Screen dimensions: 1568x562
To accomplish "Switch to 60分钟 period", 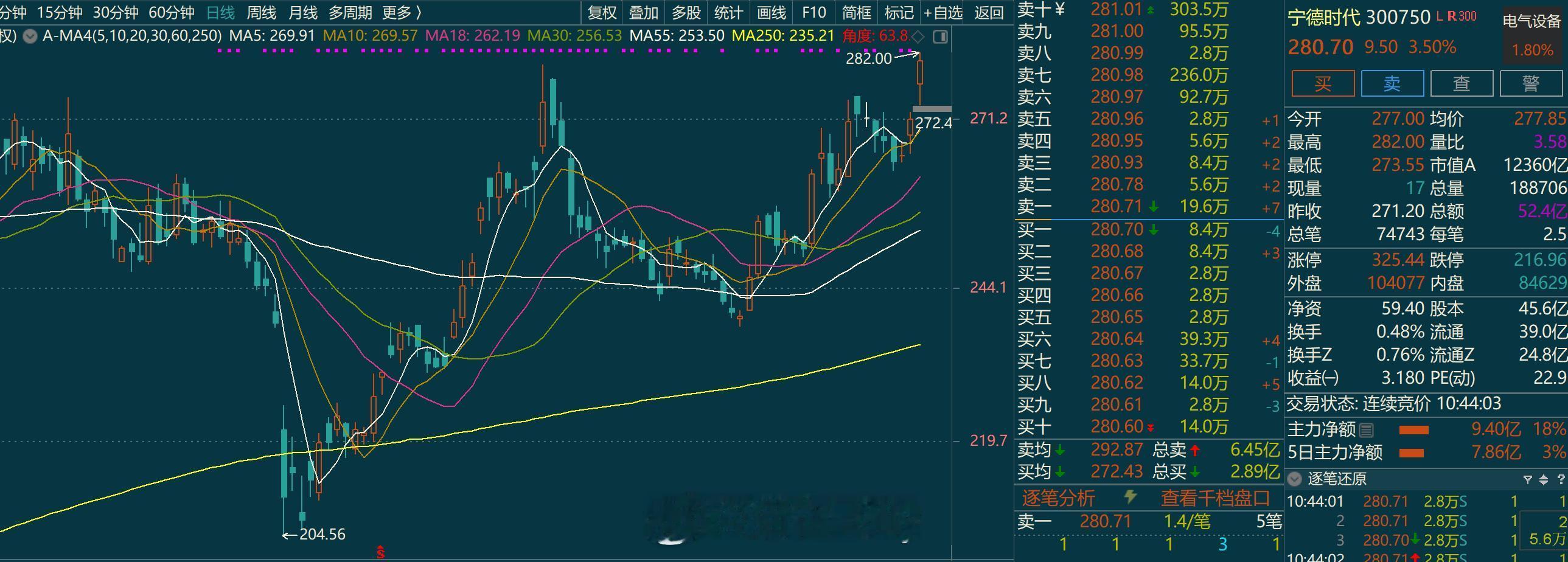I will (172, 12).
